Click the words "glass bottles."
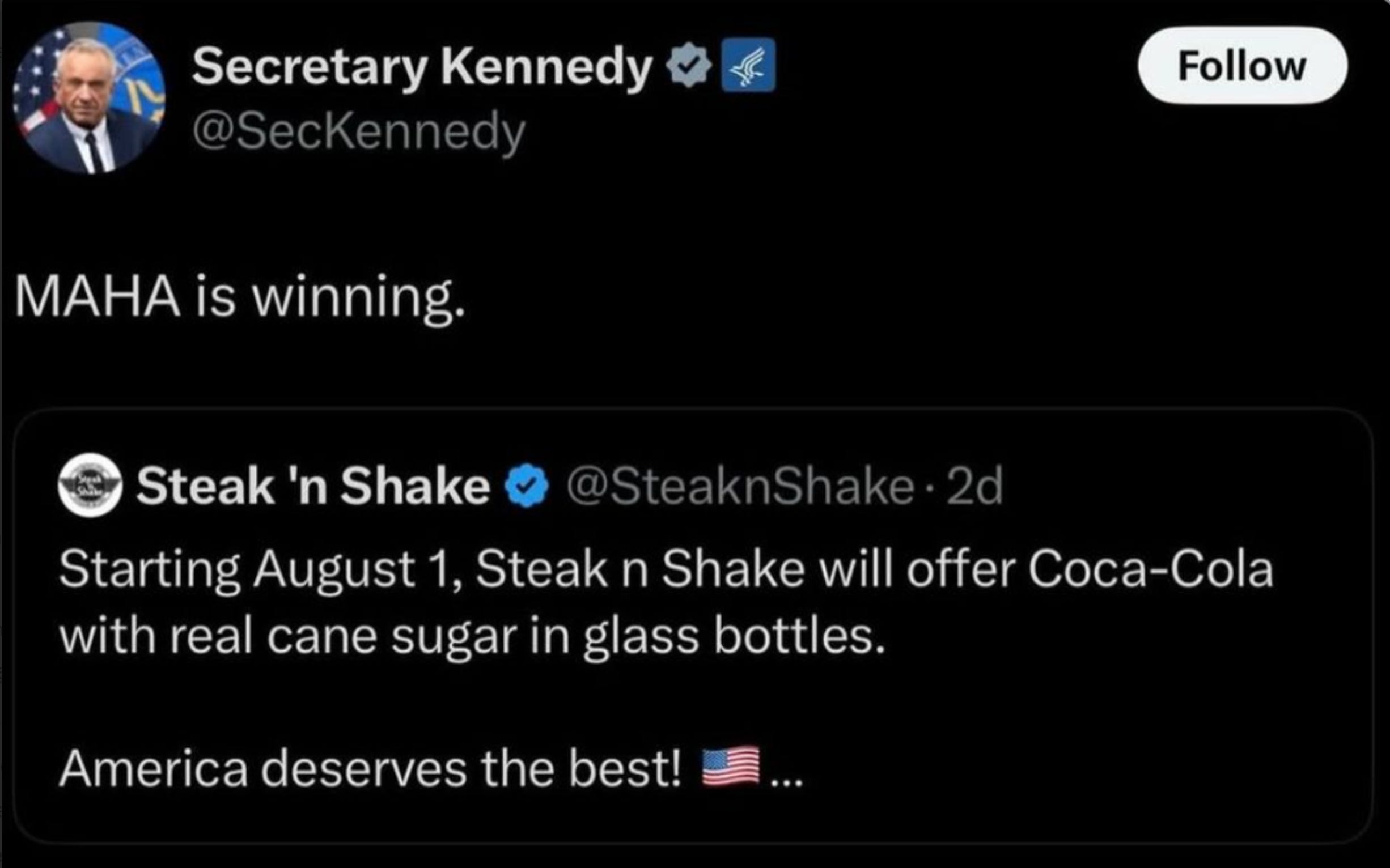Image resolution: width=1390 pixels, height=868 pixels. [x=734, y=637]
